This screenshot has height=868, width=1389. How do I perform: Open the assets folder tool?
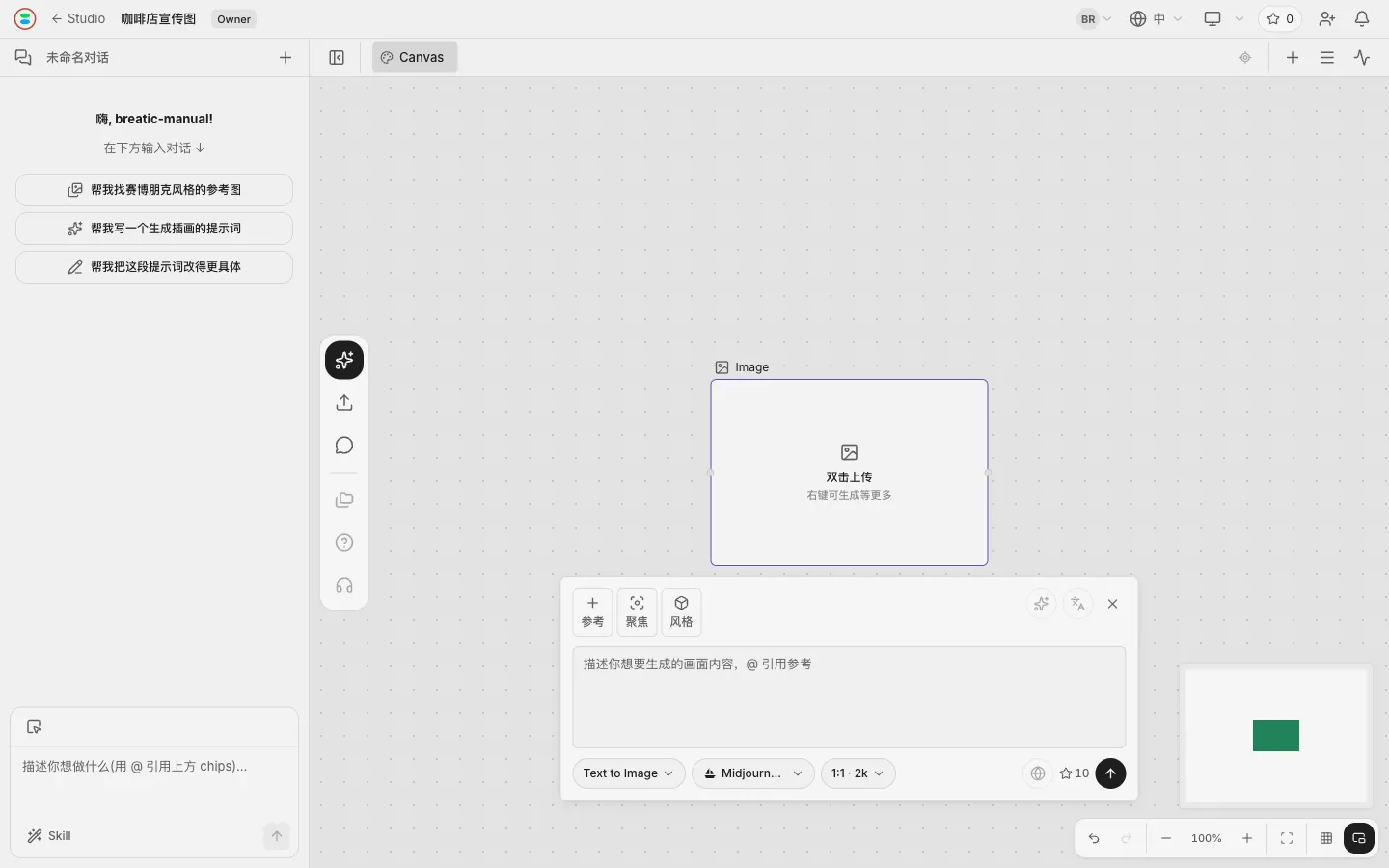(344, 501)
